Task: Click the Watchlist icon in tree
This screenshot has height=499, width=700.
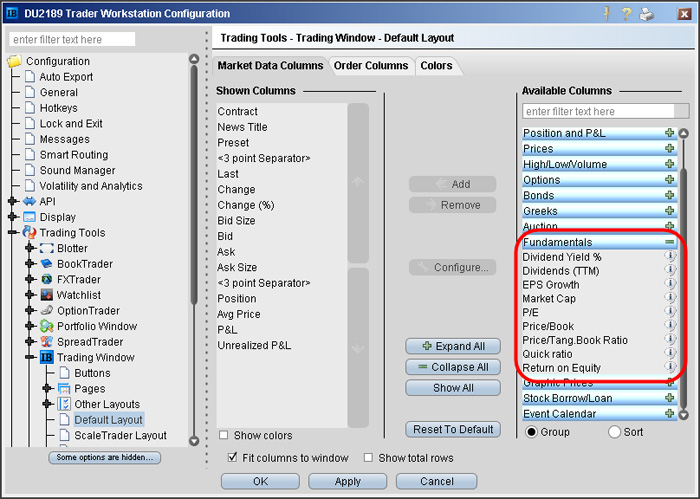Action: [46, 295]
